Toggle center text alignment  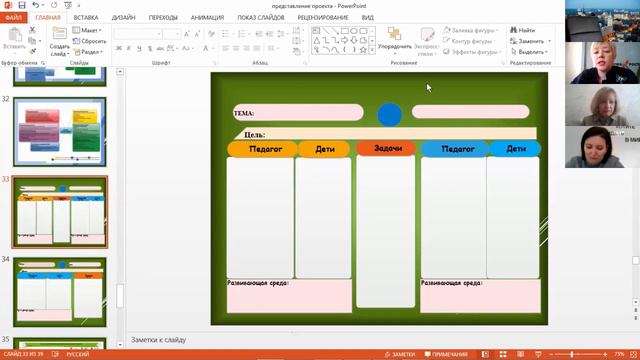(236, 49)
